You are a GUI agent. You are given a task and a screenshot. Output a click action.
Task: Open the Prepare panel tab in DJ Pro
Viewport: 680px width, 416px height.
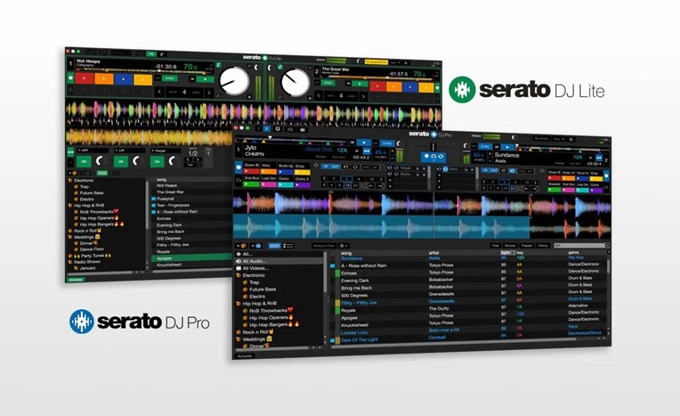point(526,246)
